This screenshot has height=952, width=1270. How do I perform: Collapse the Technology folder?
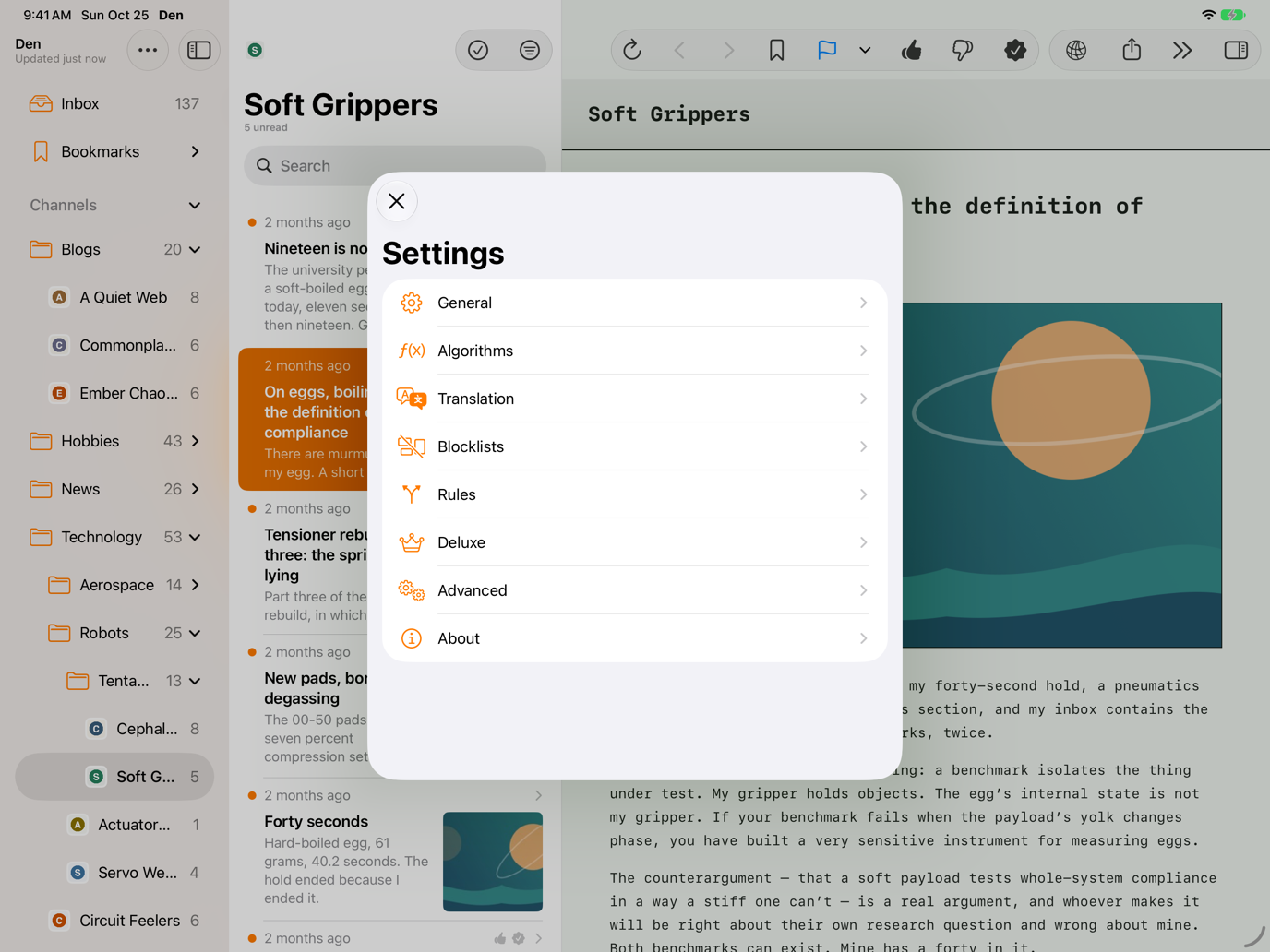point(195,537)
